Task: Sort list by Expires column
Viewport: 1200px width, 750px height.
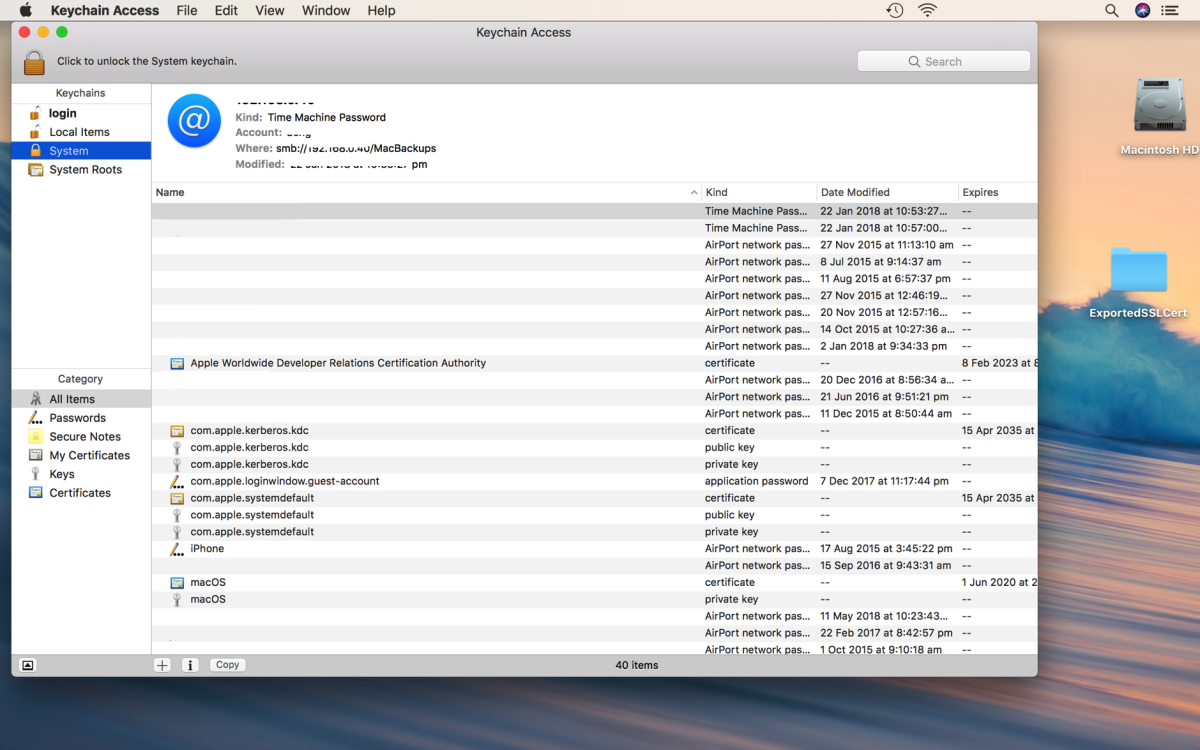Action: (x=997, y=192)
